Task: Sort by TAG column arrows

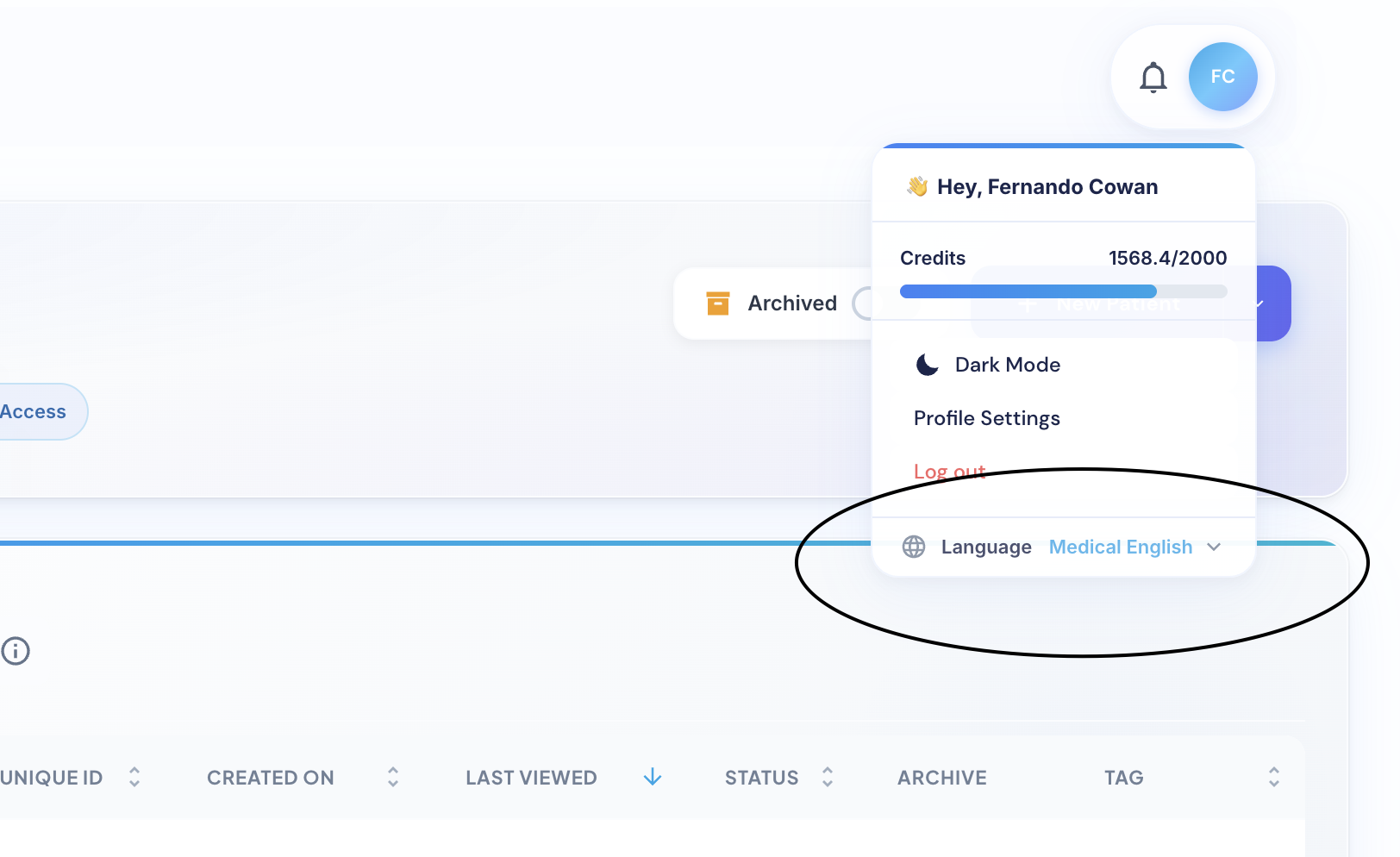Action: (x=1274, y=777)
